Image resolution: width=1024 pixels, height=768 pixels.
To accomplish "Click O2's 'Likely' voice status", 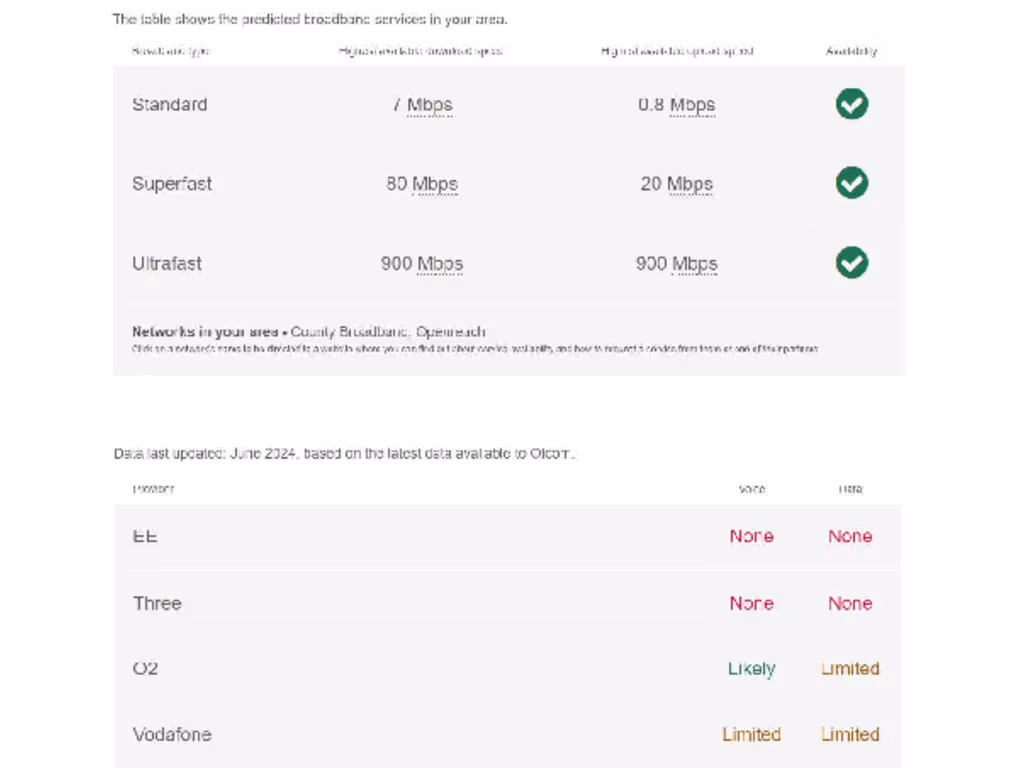I will 751,668.
